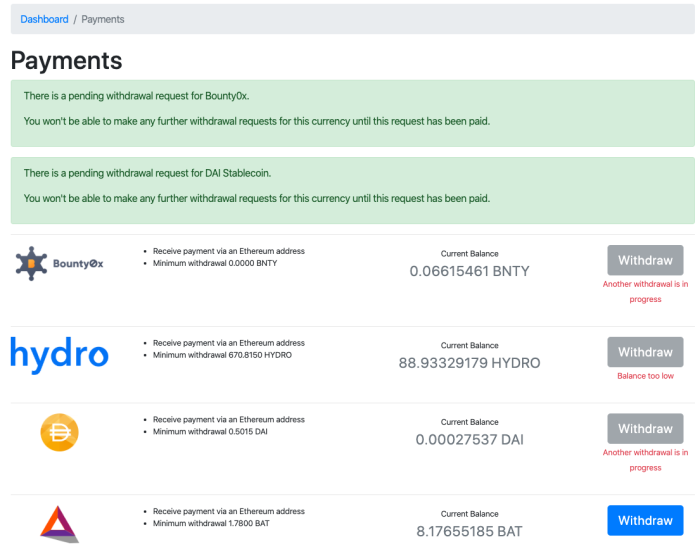
Task: Click the hydro logo
Action: 59,355
